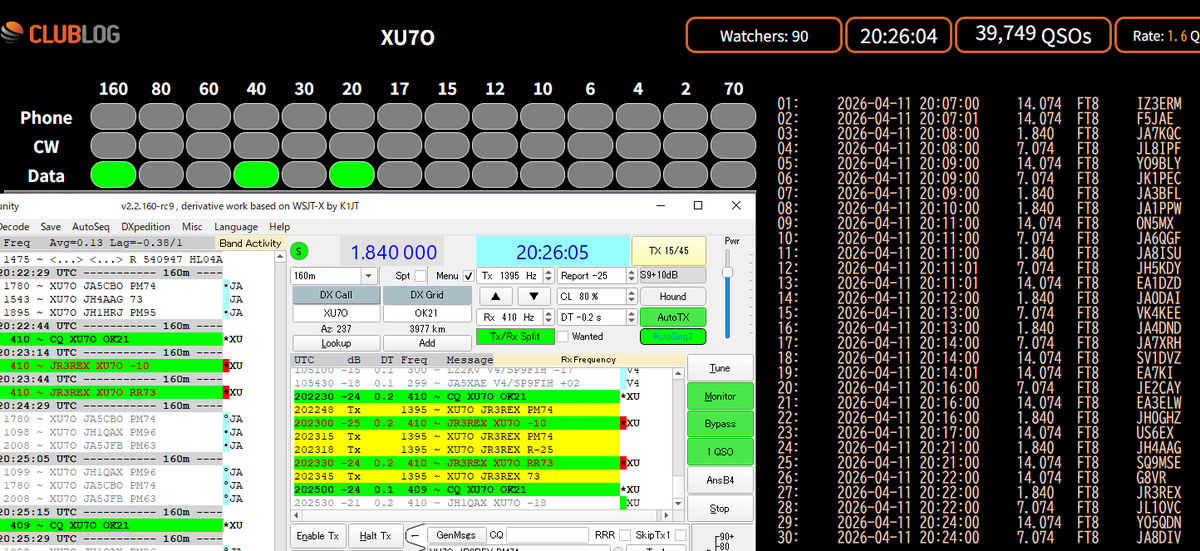Click the grey CW 10 band indicator
Viewport: 1200px width, 551px height.
[x=542, y=146]
